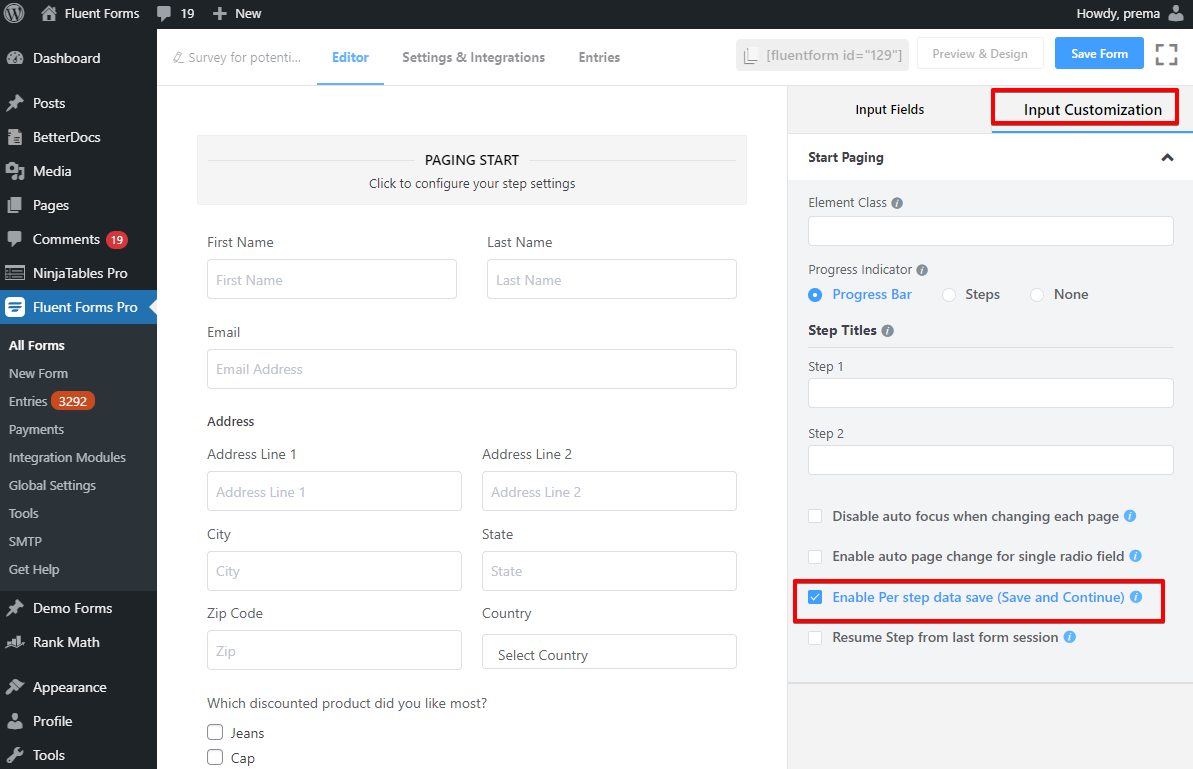1193x769 pixels.
Task: Check Resume Step from last form session
Action: 815,637
